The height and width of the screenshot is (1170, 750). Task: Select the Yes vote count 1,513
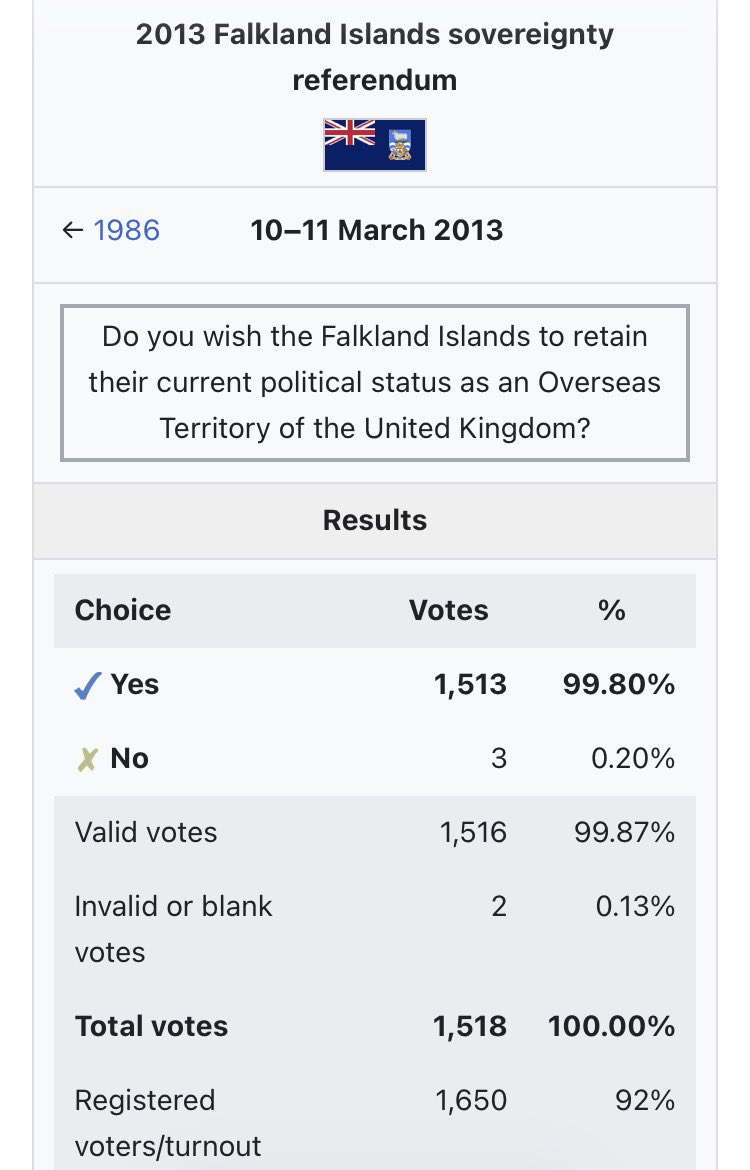(x=470, y=685)
